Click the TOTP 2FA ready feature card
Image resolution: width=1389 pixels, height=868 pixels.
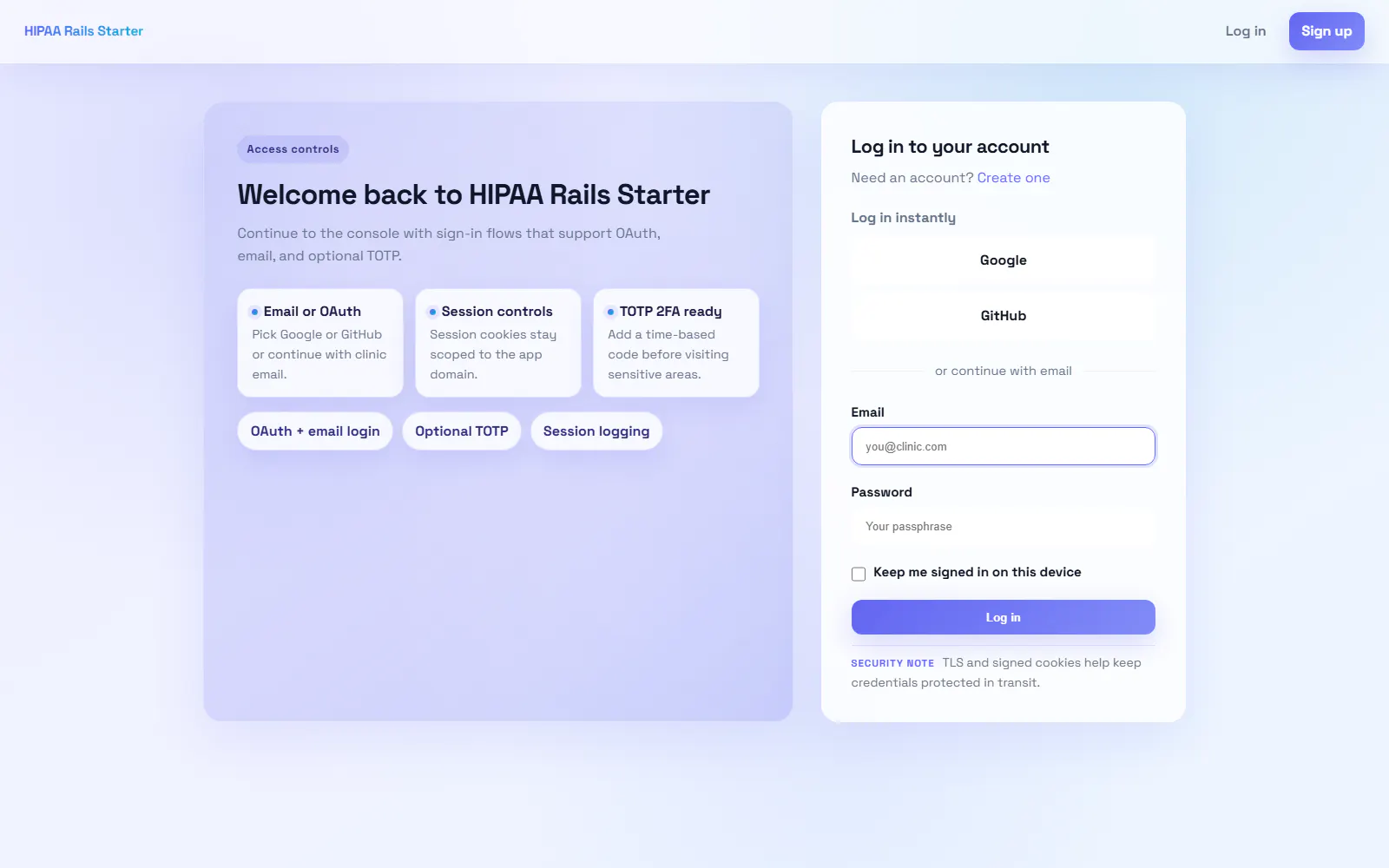pos(676,343)
